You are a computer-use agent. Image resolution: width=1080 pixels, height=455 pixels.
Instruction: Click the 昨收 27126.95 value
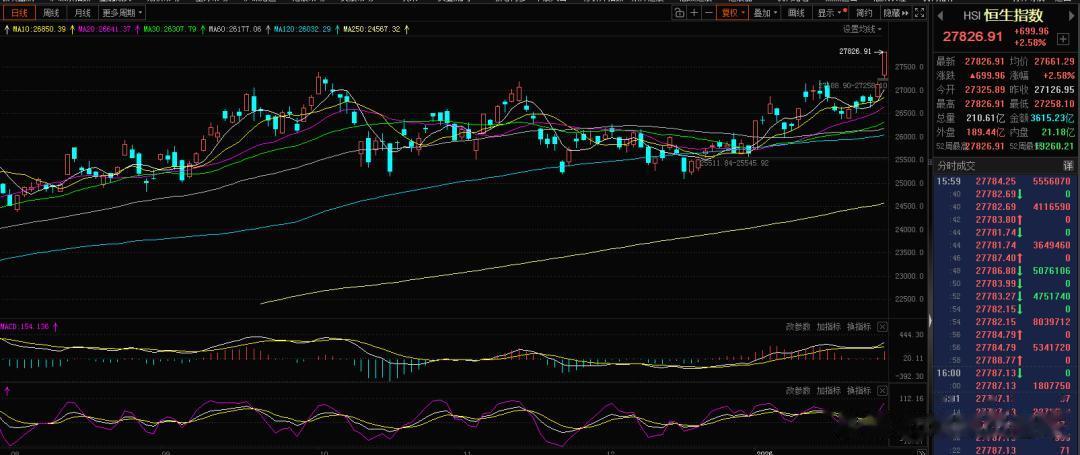(1053, 89)
